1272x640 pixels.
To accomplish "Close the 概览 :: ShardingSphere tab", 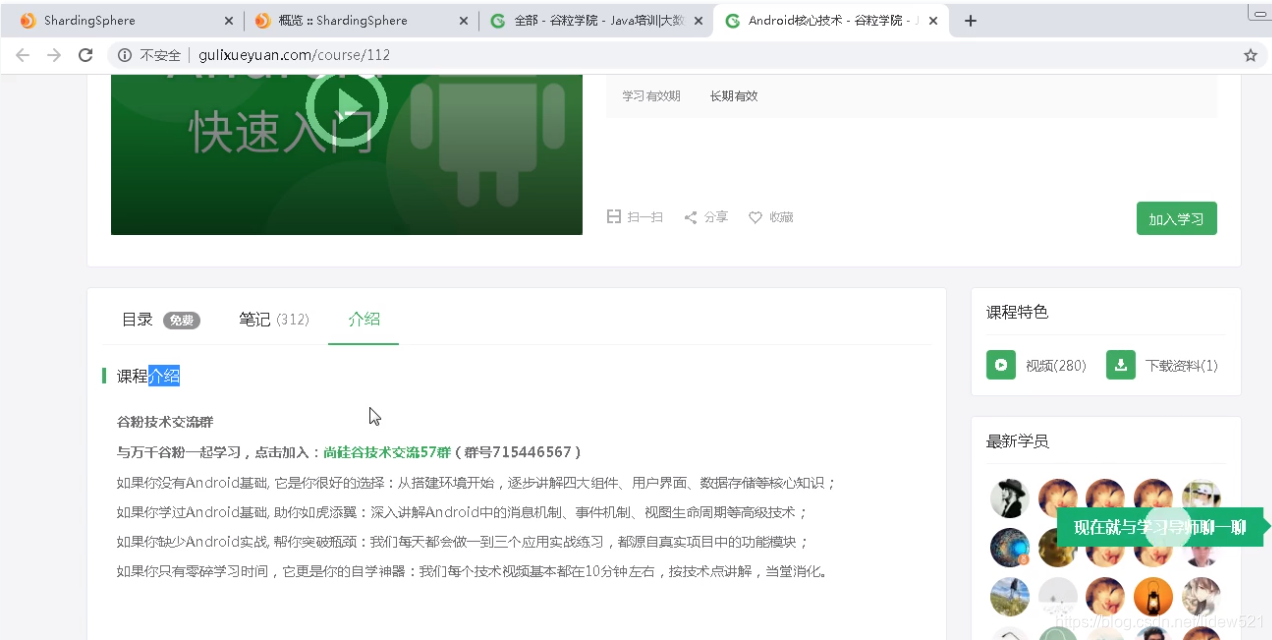I will coord(464,20).
